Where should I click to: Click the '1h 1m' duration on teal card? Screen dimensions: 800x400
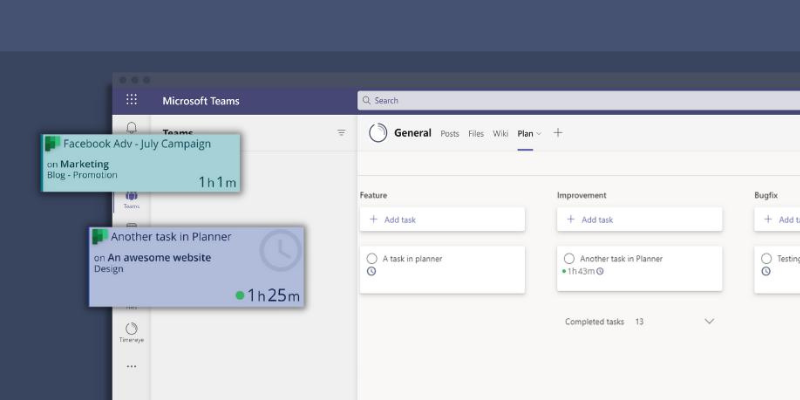217,182
